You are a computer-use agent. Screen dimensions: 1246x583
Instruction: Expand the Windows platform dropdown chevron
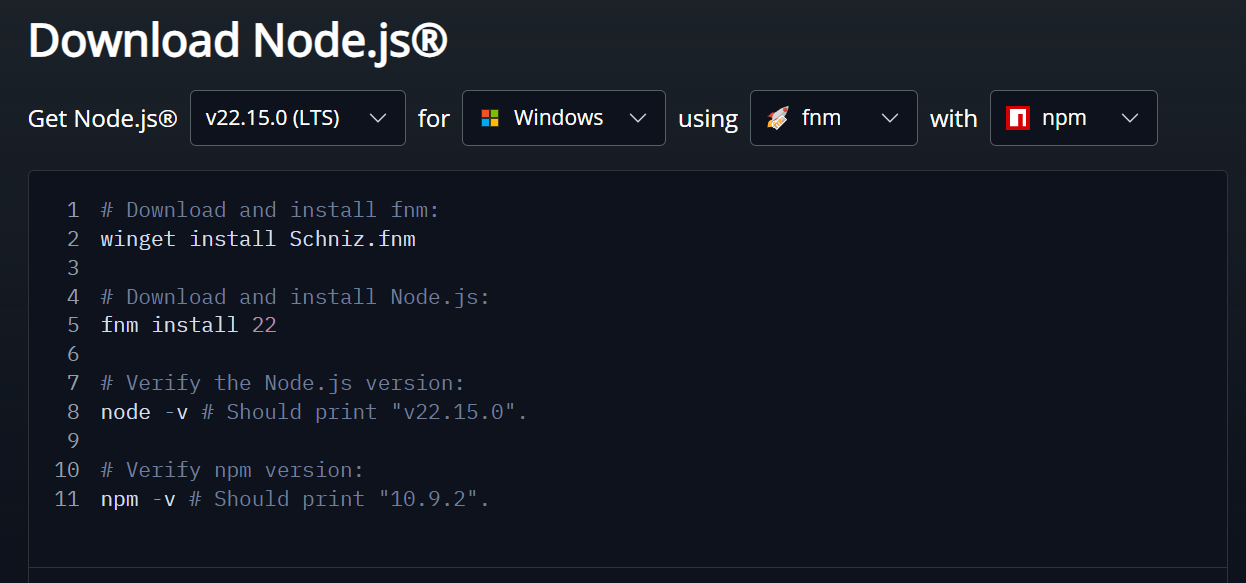pos(638,118)
